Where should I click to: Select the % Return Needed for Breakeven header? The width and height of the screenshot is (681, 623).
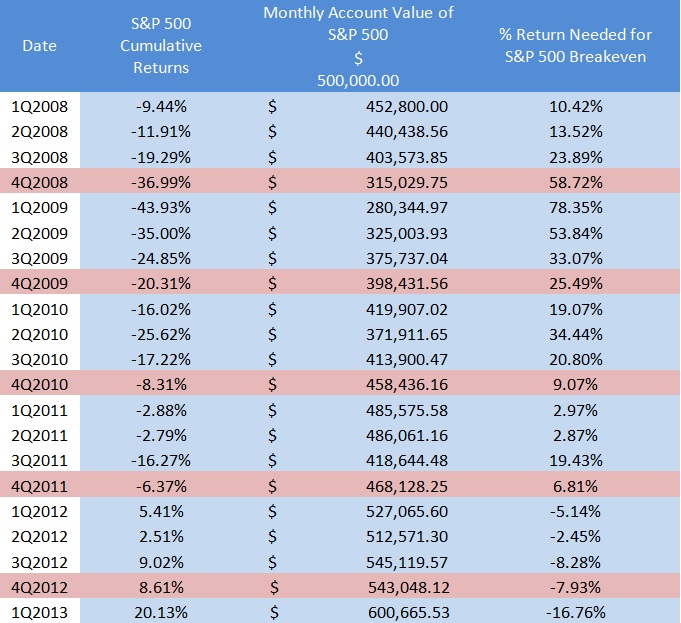click(x=575, y=46)
